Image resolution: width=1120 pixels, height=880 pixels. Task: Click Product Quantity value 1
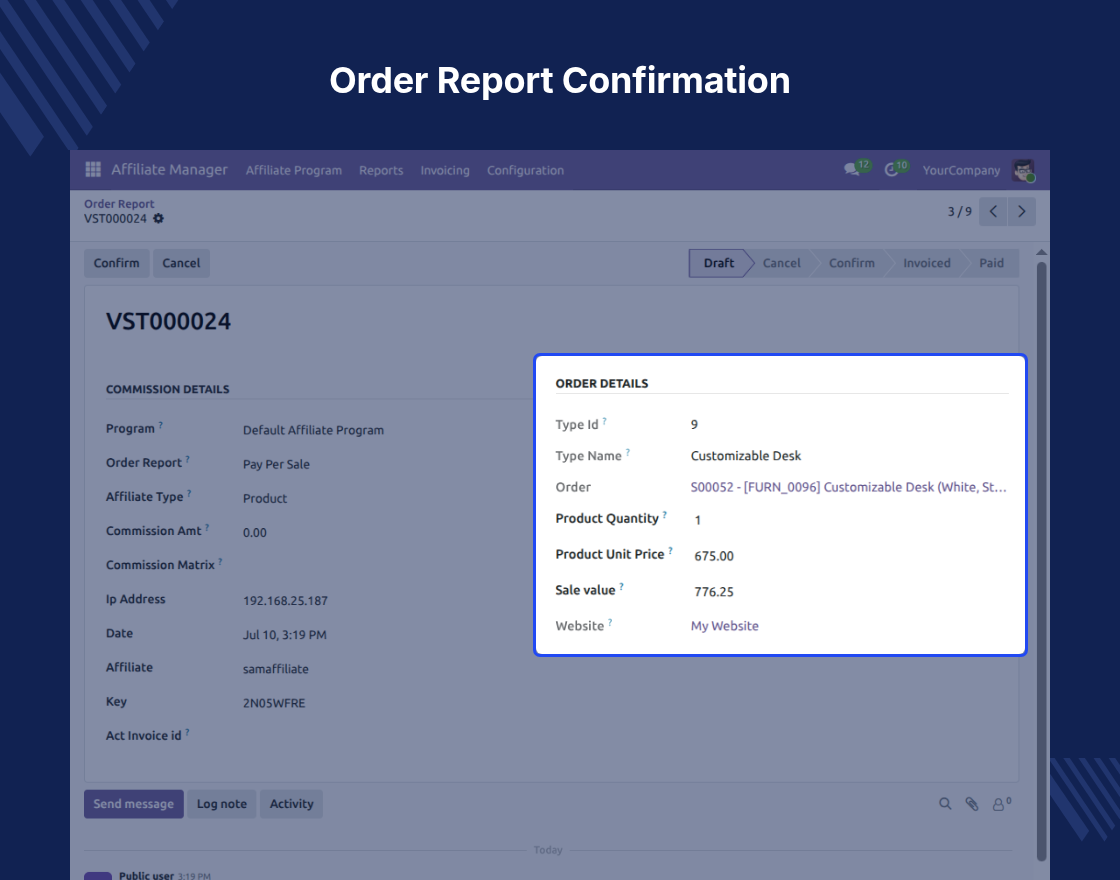tap(698, 520)
